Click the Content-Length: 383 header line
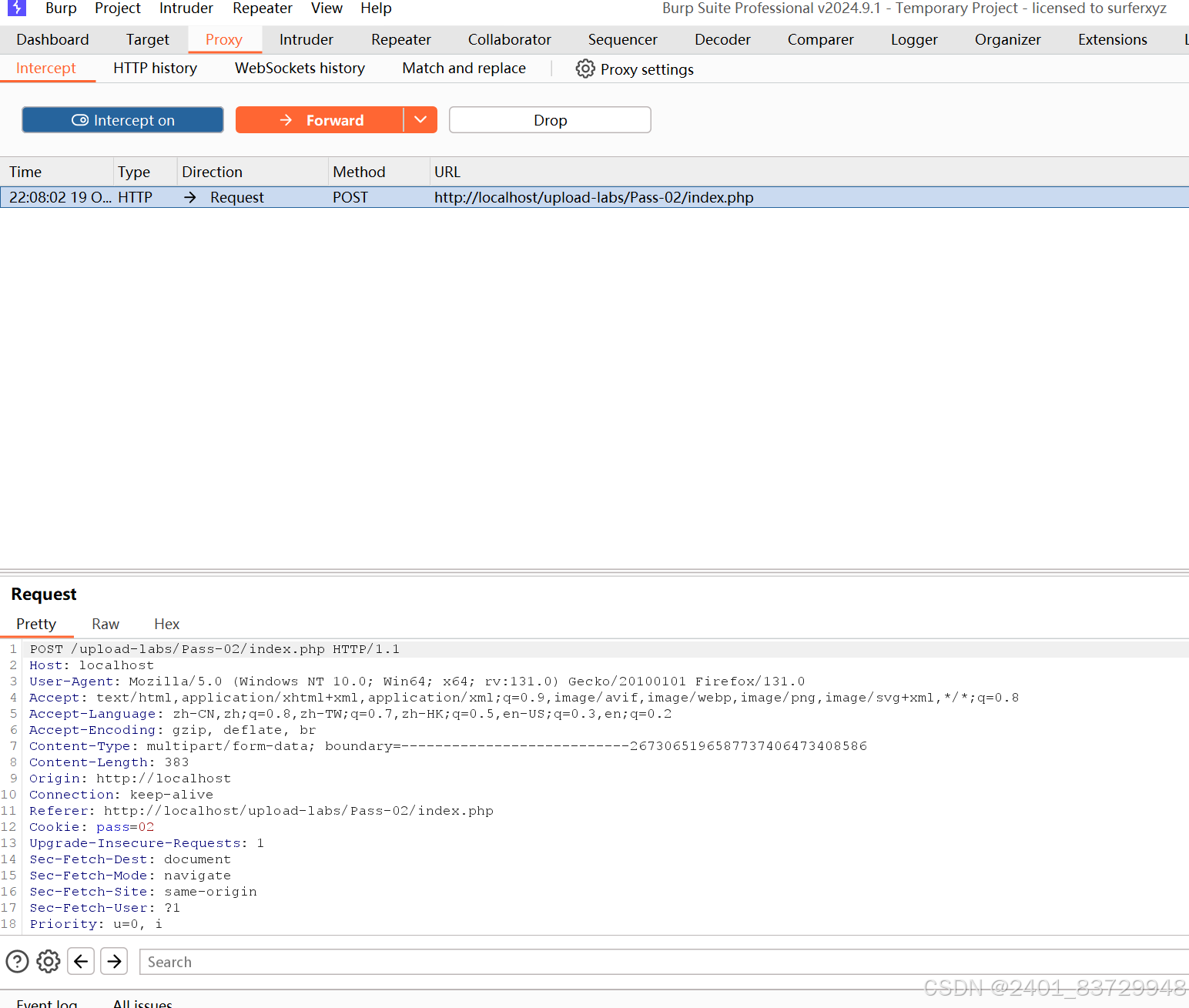This screenshot has width=1189, height=1008. click(x=109, y=762)
